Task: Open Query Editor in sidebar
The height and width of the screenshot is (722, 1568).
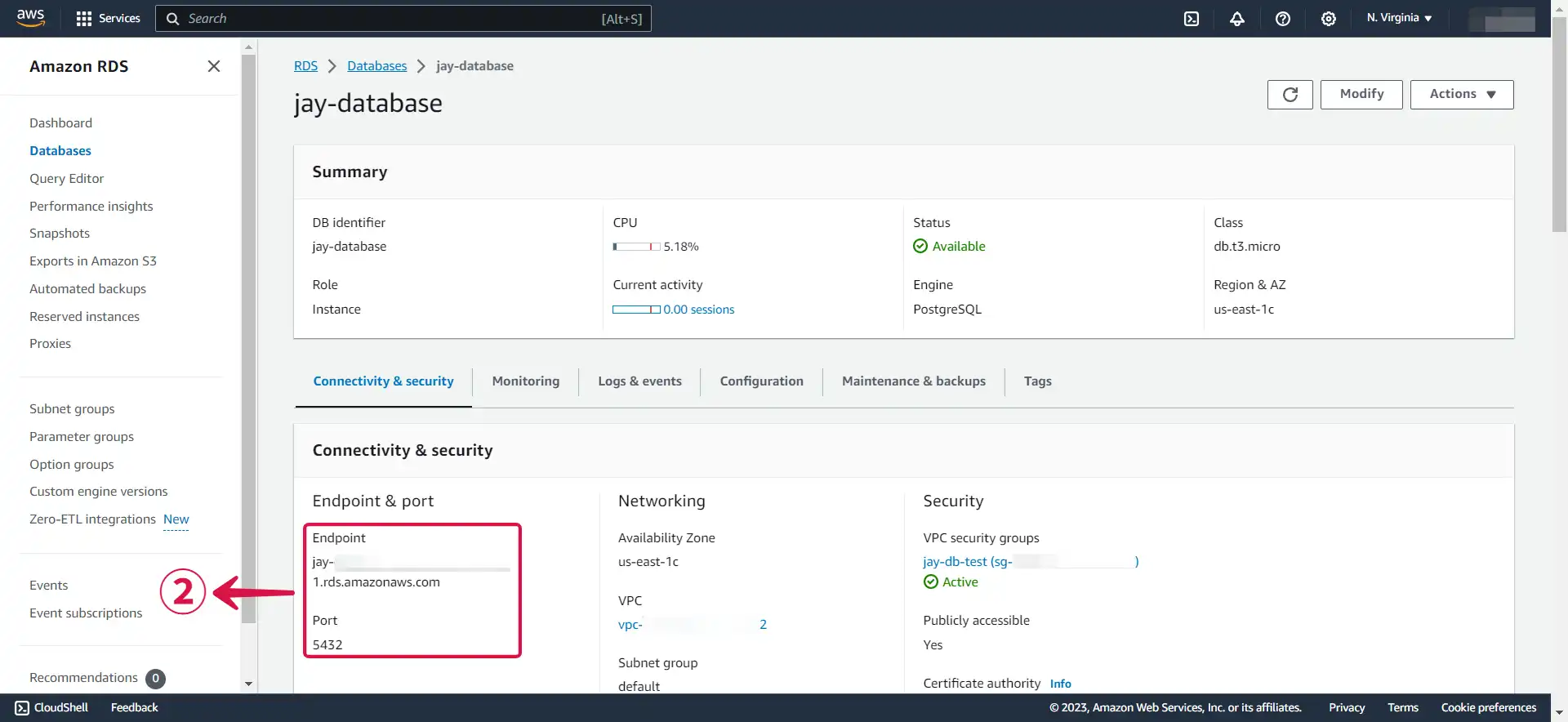Action: point(66,179)
